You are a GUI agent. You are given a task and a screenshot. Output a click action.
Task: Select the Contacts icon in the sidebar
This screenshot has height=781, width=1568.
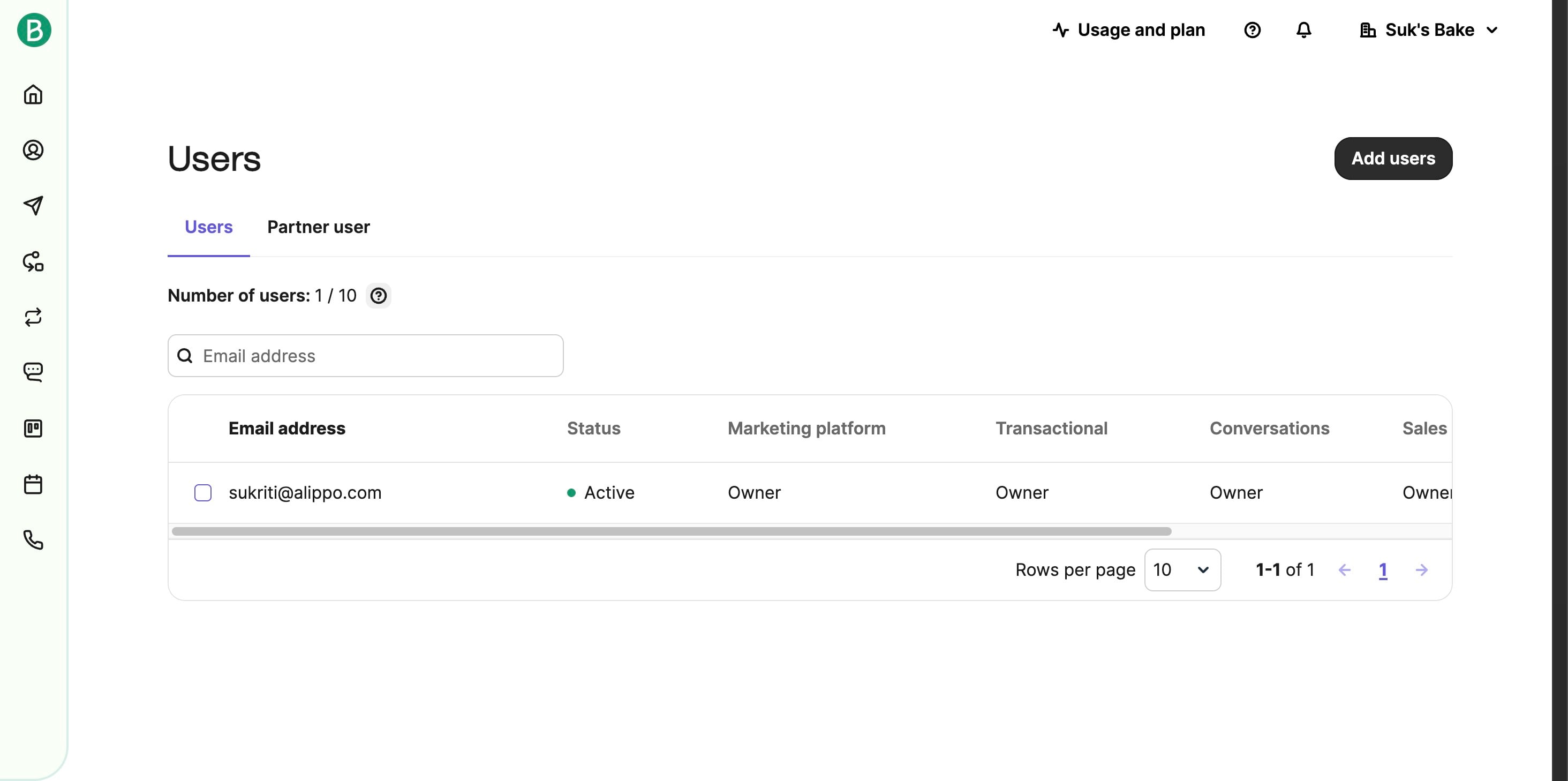[34, 151]
